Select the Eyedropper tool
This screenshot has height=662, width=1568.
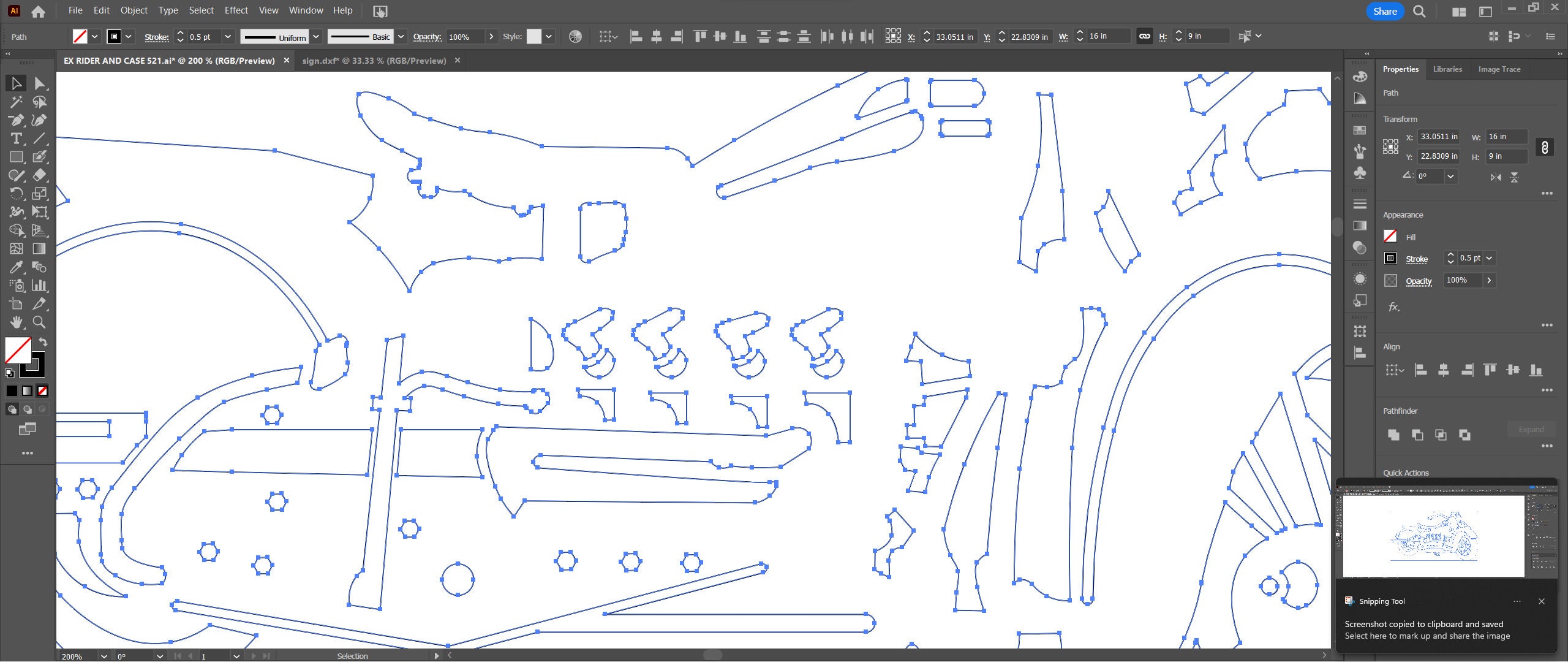[15, 267]
